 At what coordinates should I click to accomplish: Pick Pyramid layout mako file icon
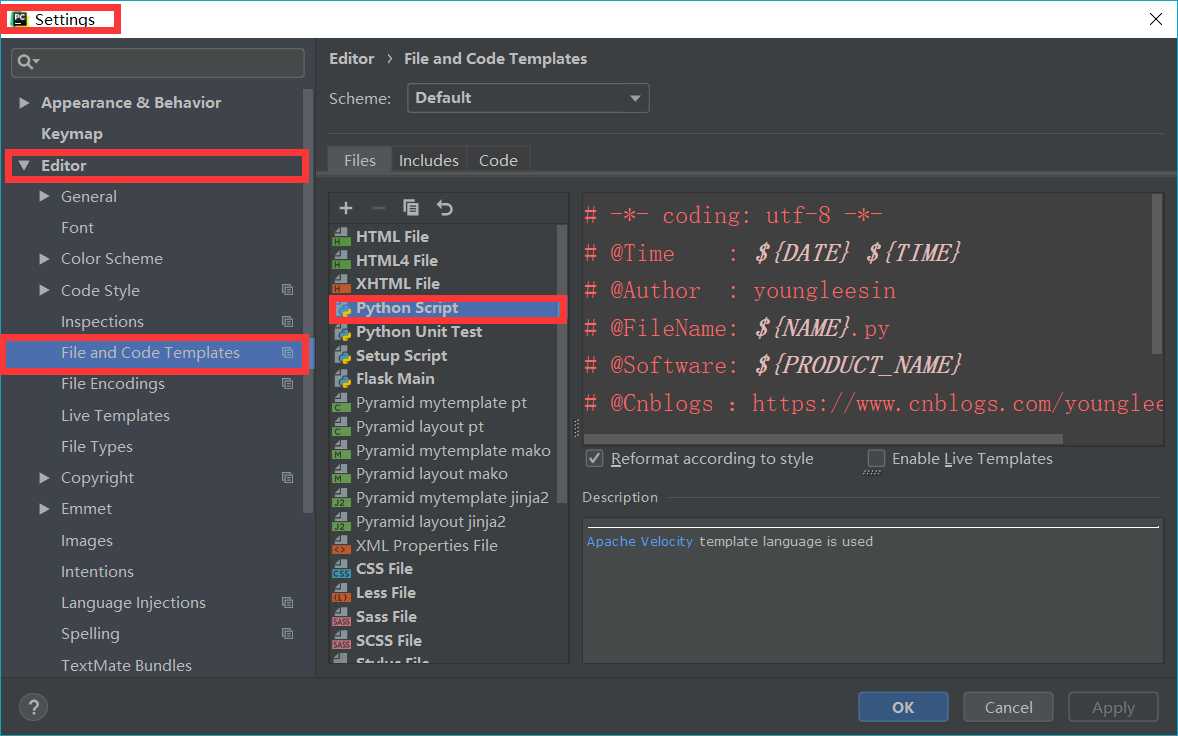tap(342, 474)
